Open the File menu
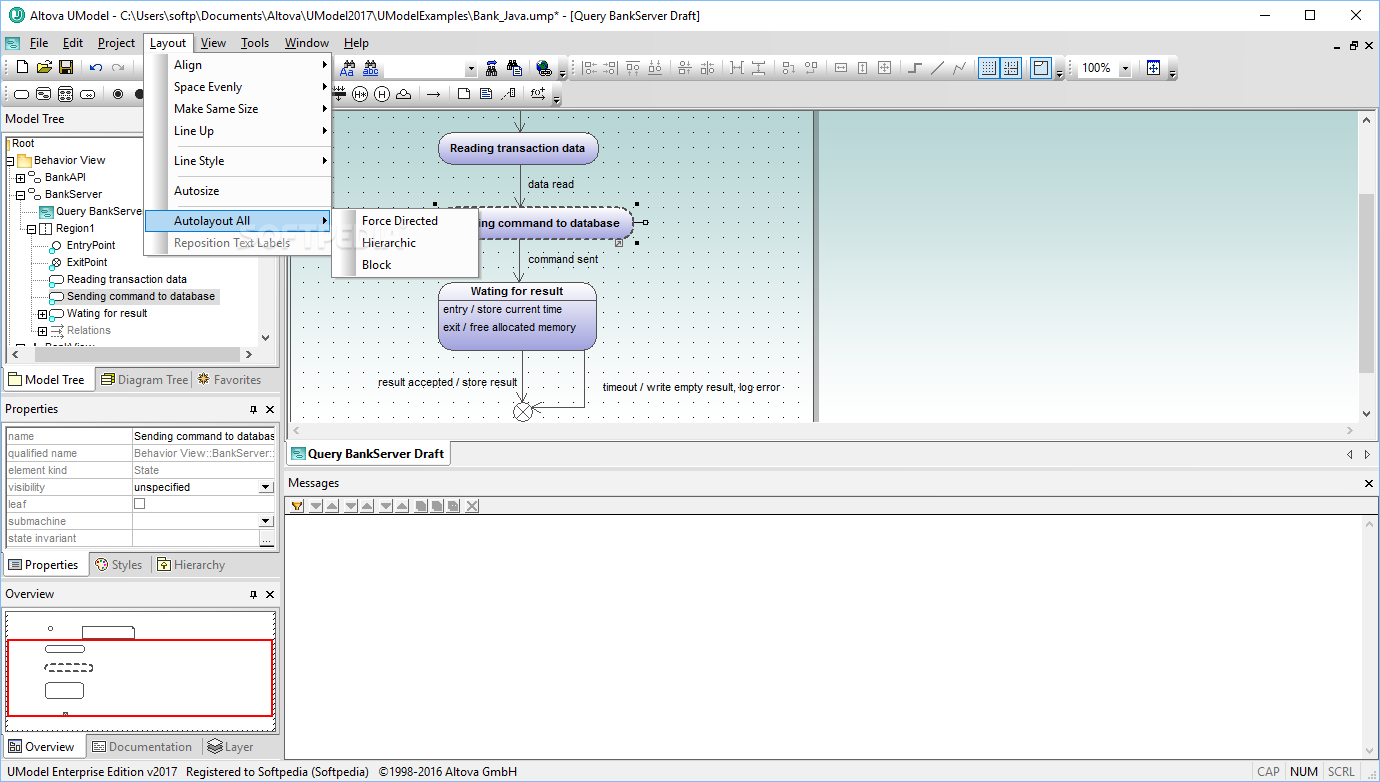This screenshot has height=782, width=1380. point(39,43)
